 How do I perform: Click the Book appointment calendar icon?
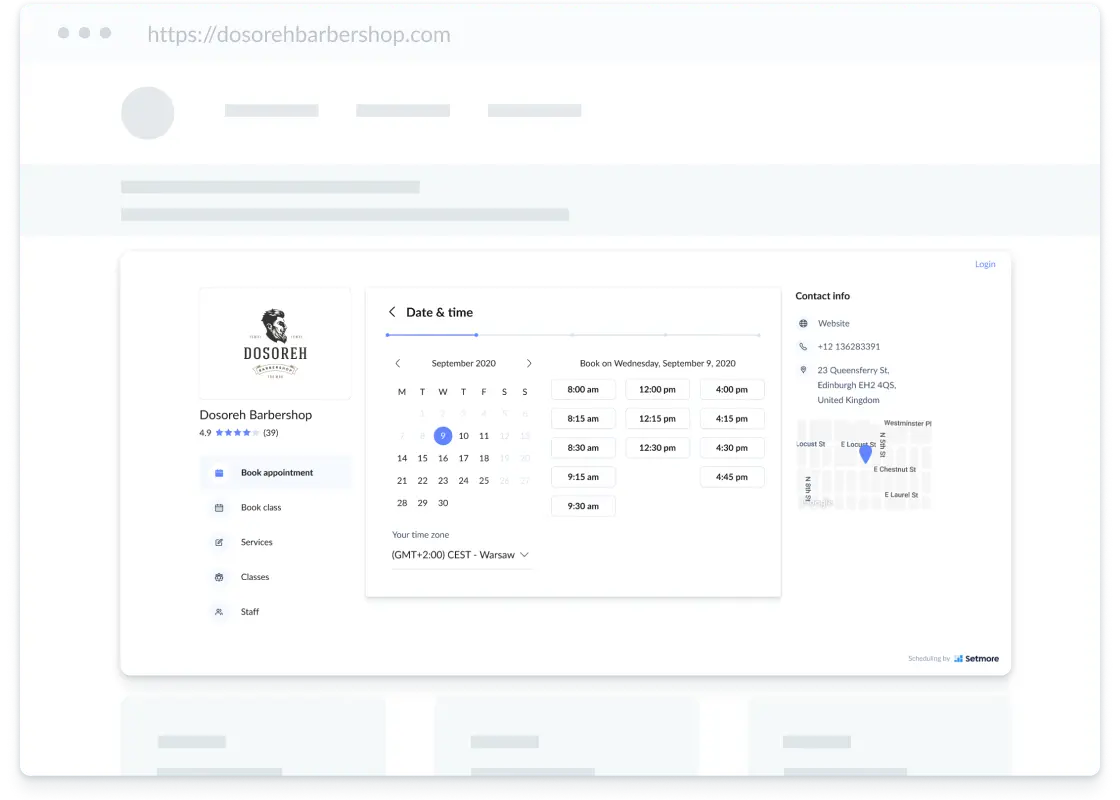click(219, 473)
